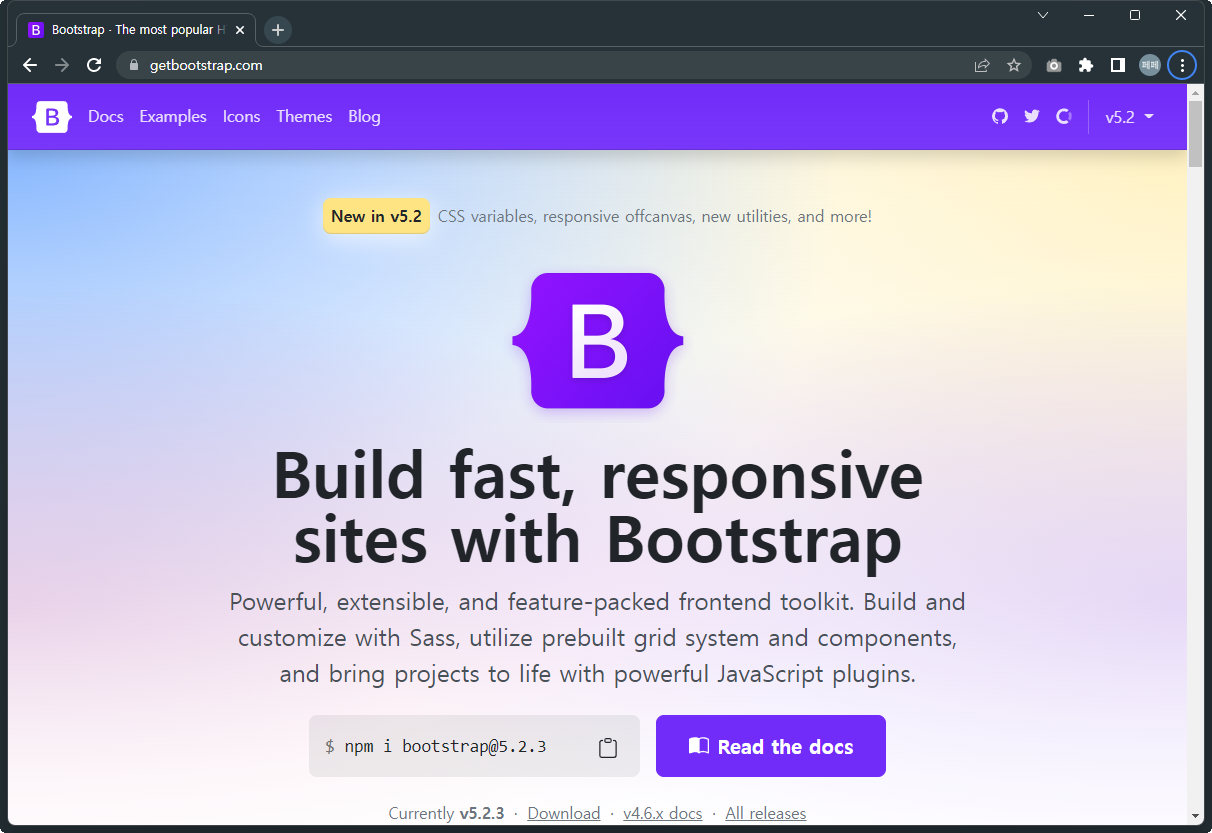Click the large Bootstrap B logo
Screen dimensions: 1212x833
pyautogui.click(x=598, y=341)
